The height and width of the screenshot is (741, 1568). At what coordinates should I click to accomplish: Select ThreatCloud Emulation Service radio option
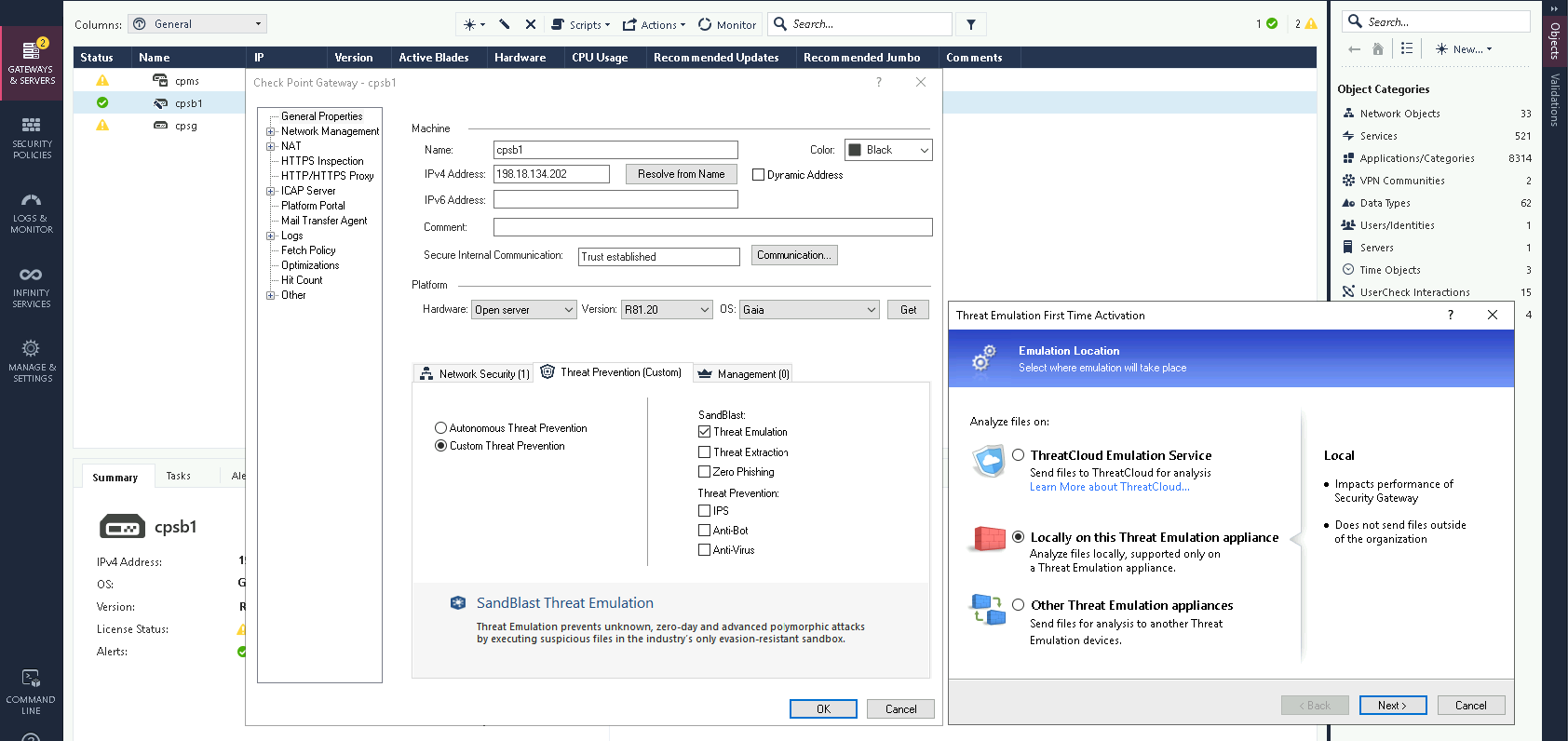coord(1019,455)
